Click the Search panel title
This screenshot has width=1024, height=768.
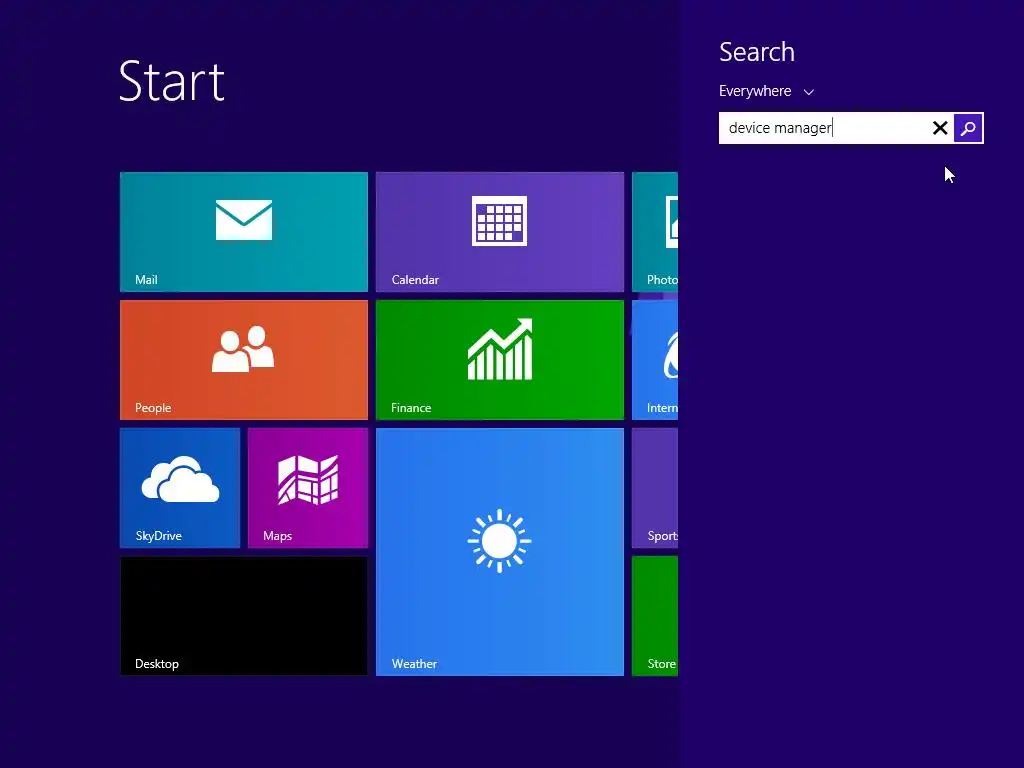[757, 52]
